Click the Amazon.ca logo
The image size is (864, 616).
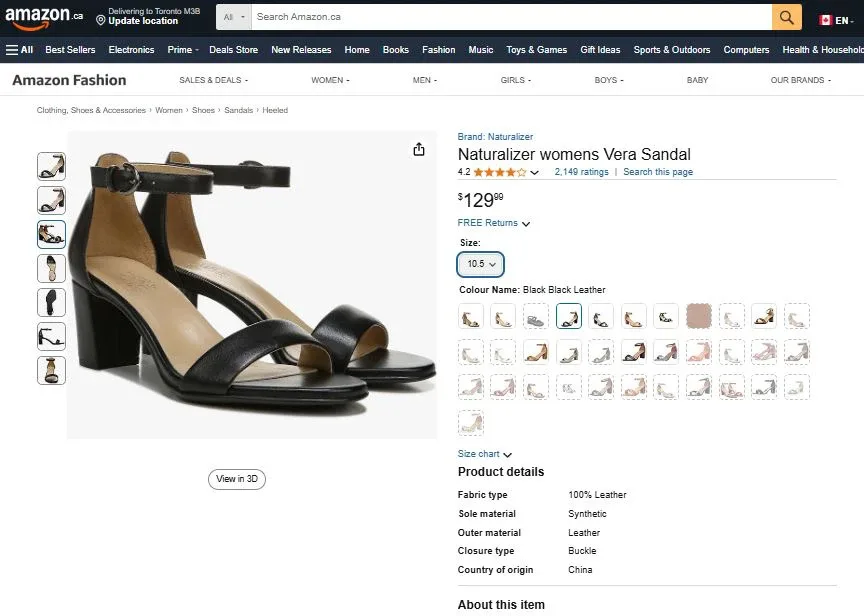click(x=43, y=17)
